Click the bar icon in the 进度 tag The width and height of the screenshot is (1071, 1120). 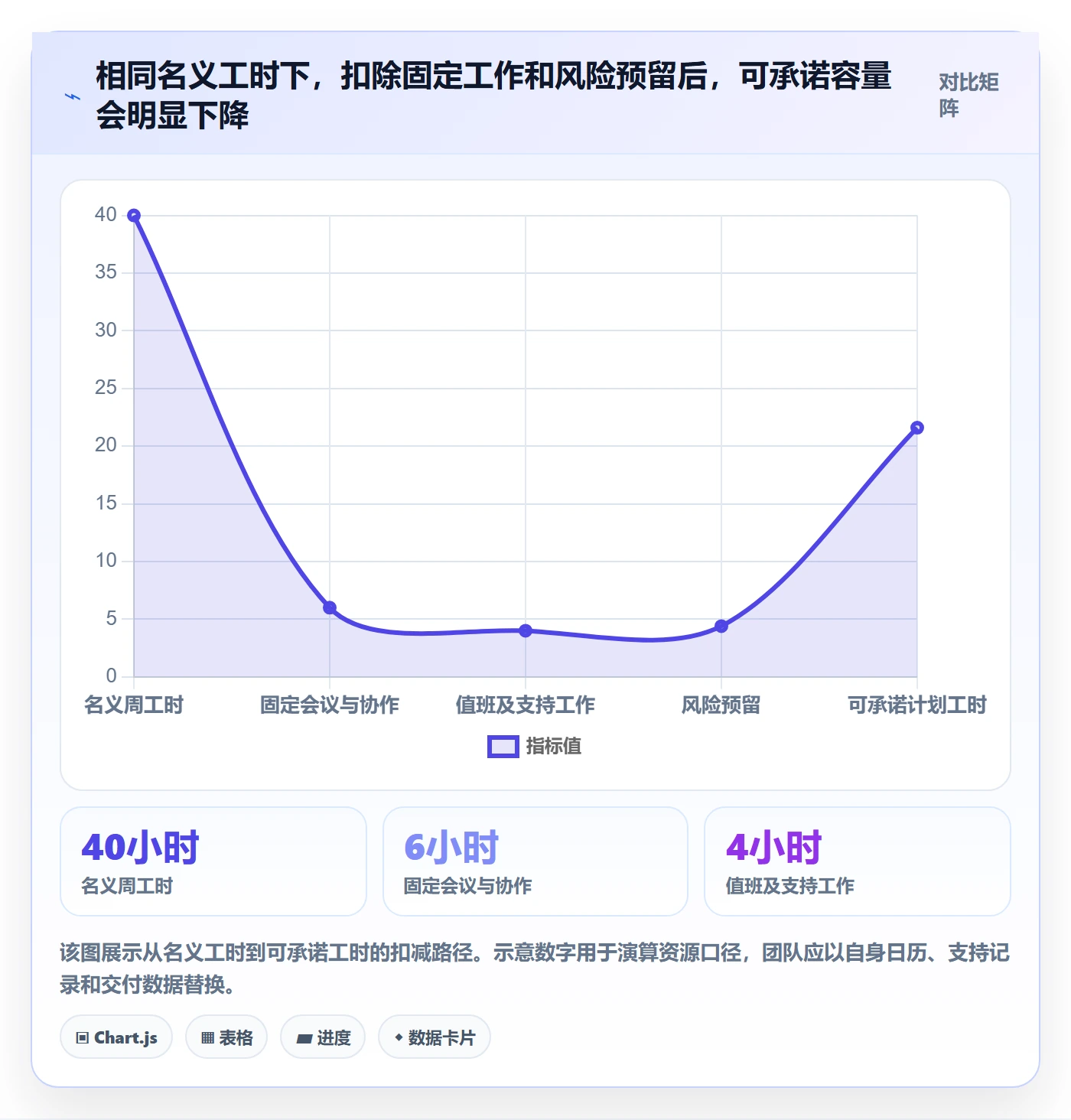[x=304, y=1038]
